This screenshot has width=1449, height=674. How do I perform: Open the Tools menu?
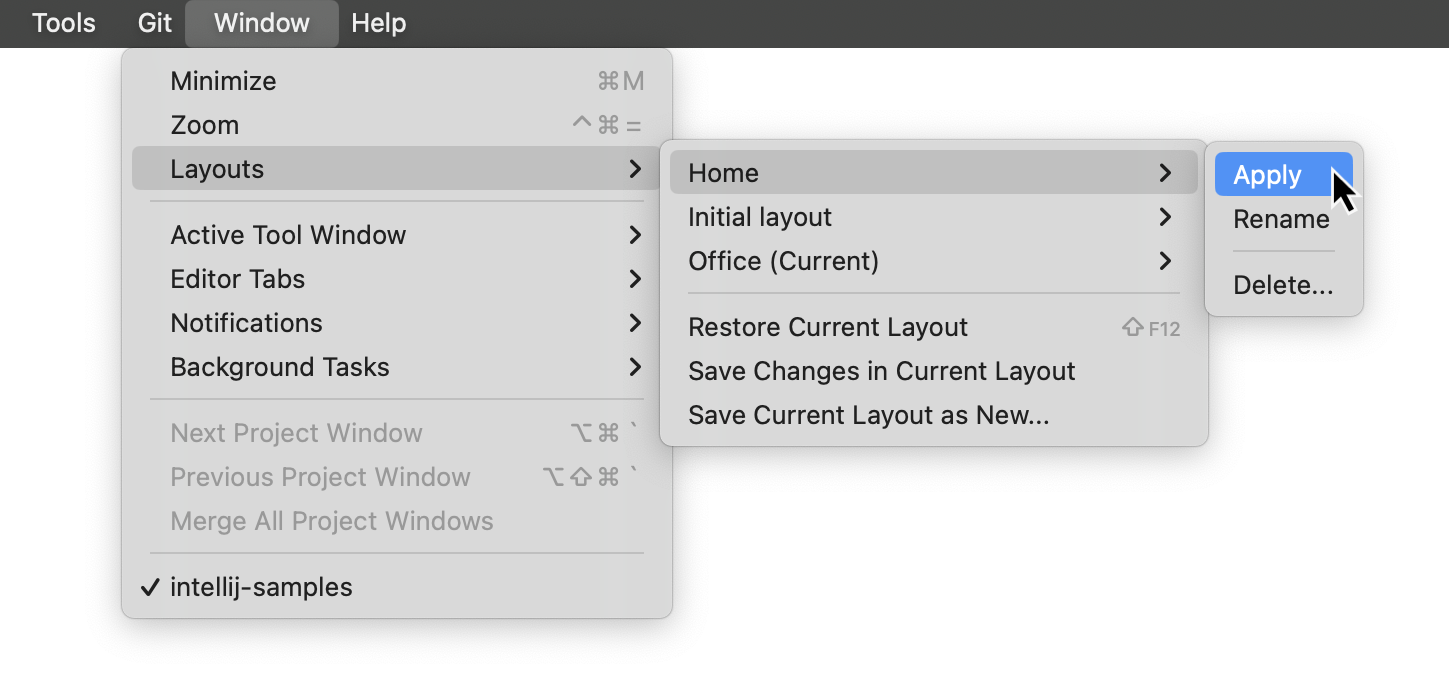pos(64,23)
